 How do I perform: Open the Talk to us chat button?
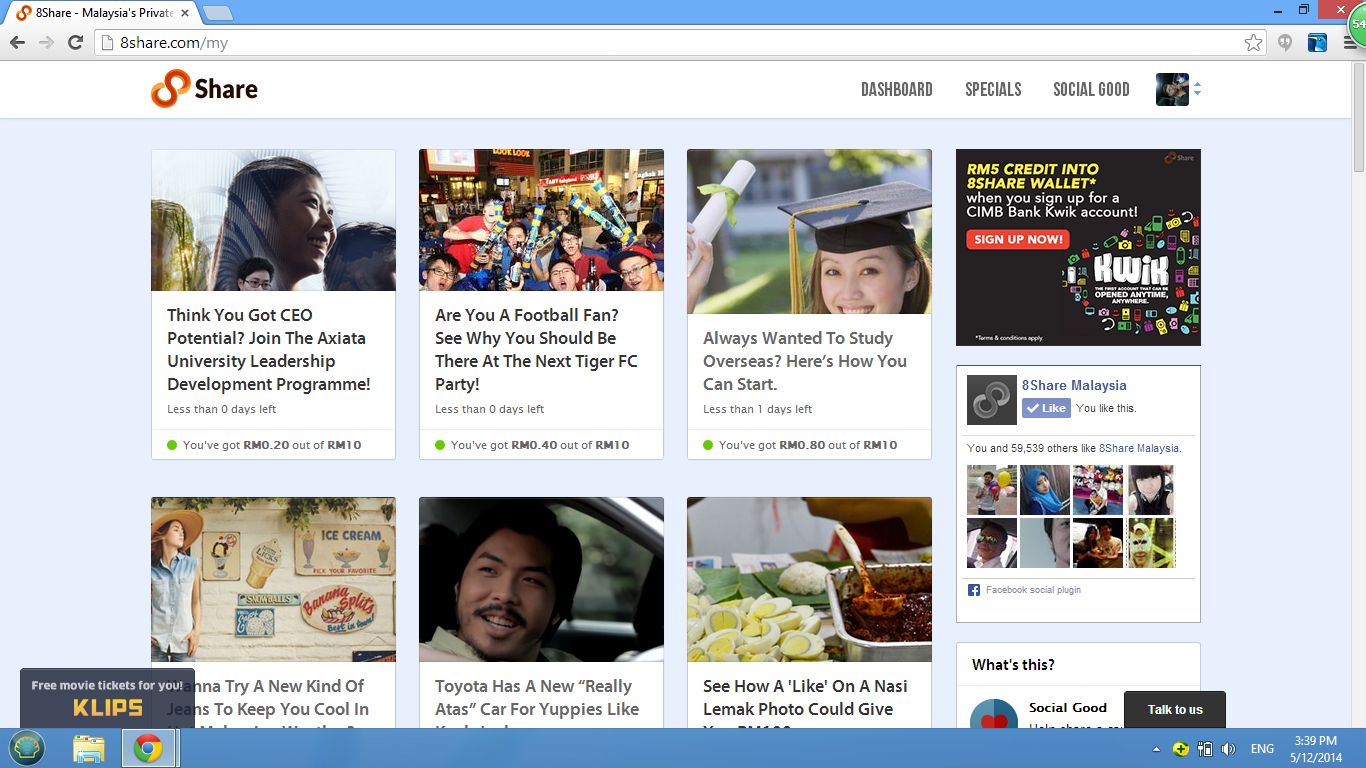click(1175, 709)
